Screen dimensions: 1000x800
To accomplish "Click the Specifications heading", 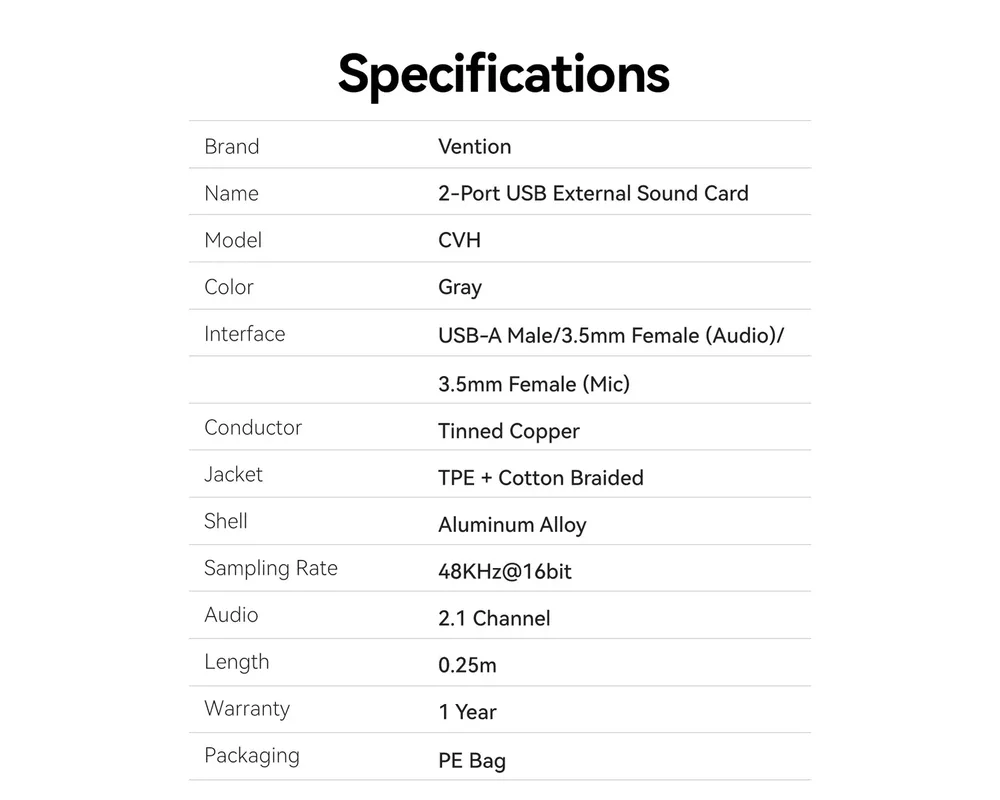I will click(x=503, y=72).
